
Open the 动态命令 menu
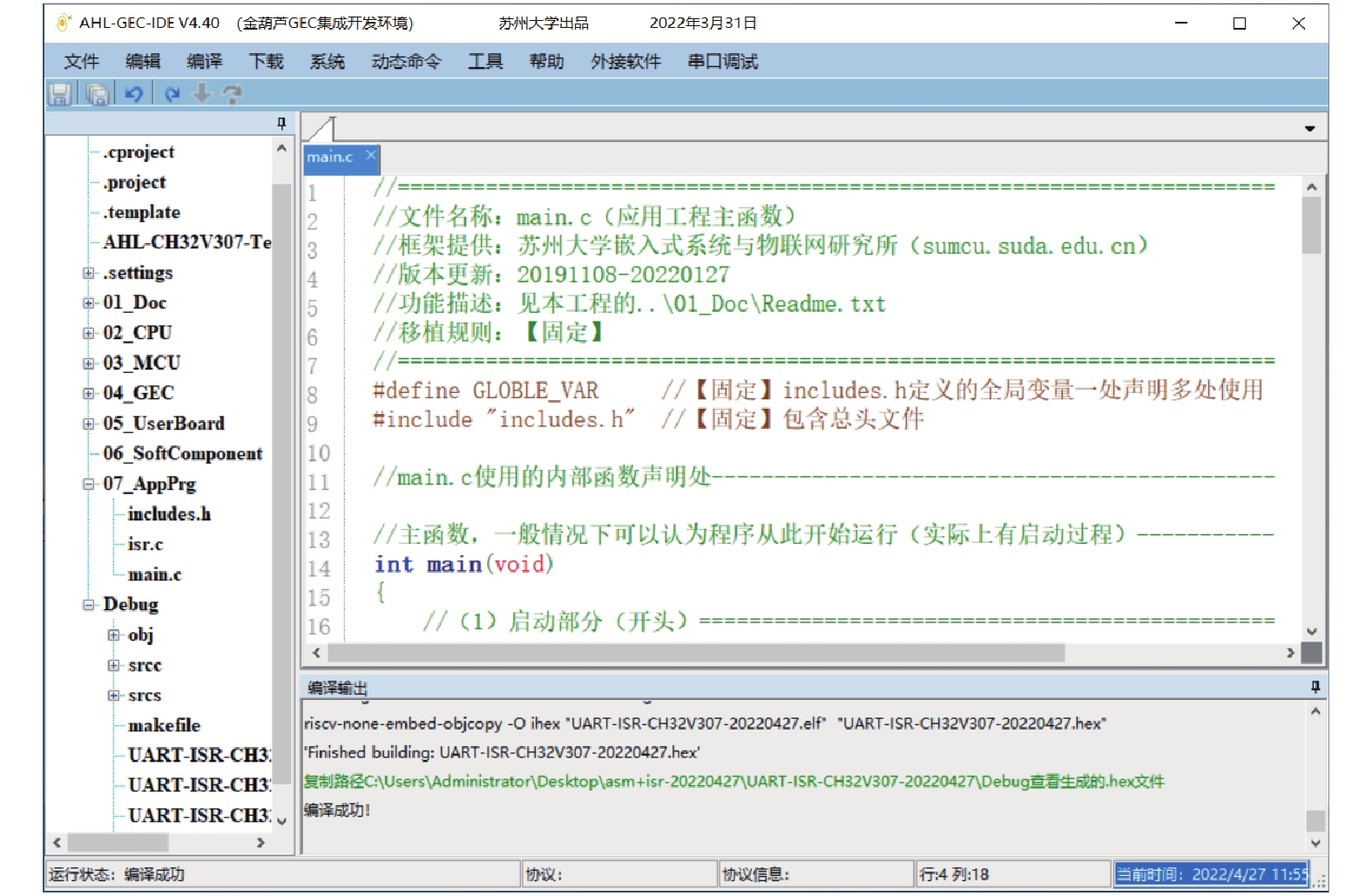406,61
